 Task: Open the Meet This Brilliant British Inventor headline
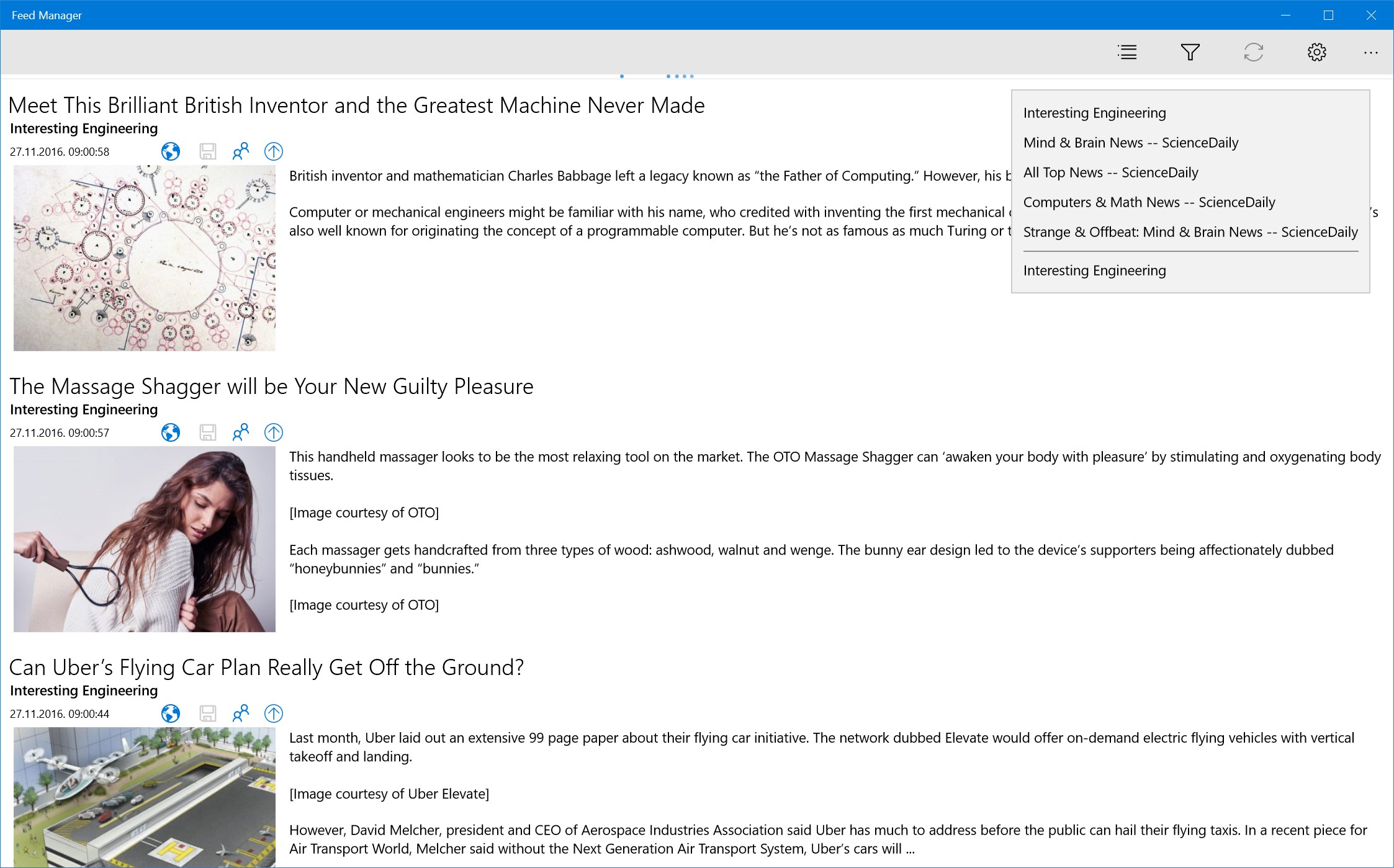(356, 105)
